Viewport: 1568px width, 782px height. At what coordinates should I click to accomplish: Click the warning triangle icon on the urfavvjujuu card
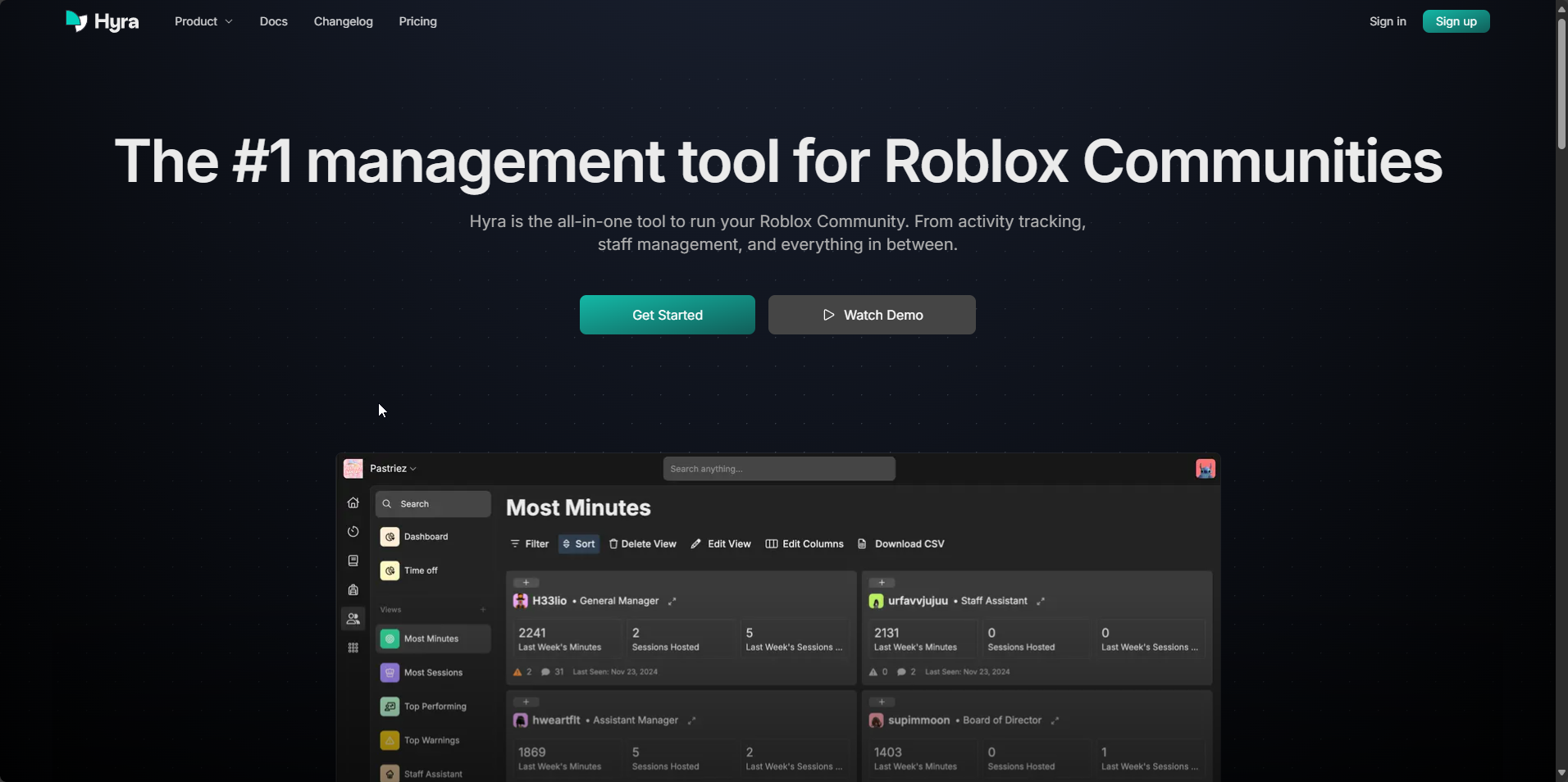873,672
